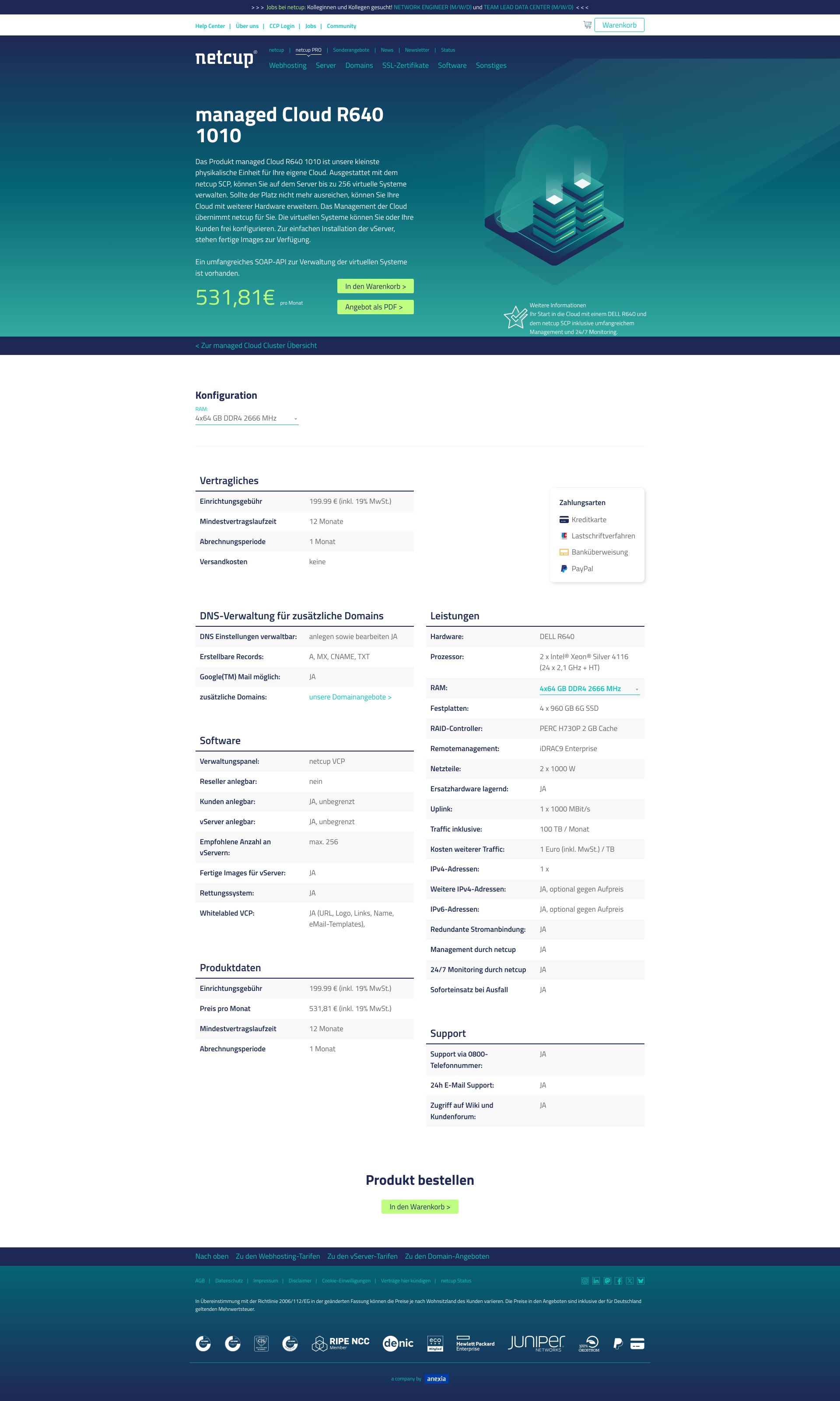
Task: Click the netcup logo
Action: click(x=226, y=58)
